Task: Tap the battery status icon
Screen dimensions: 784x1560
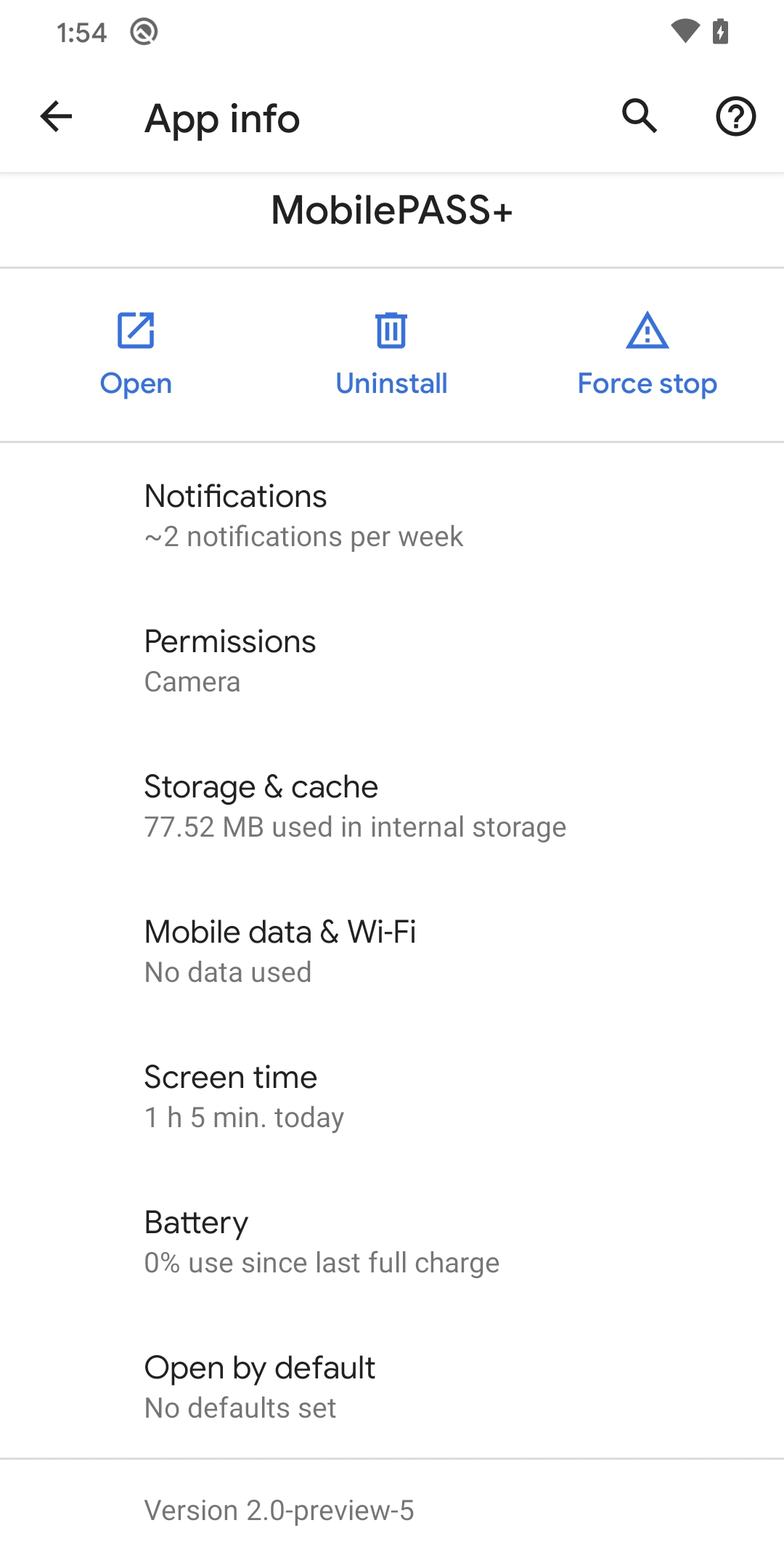Action: 720,31
